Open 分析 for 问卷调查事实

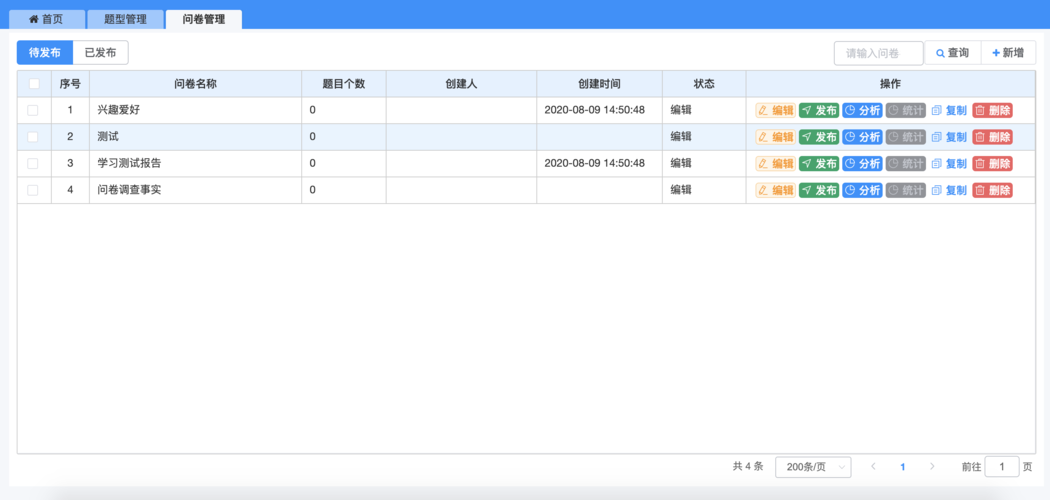pos(862,190)
